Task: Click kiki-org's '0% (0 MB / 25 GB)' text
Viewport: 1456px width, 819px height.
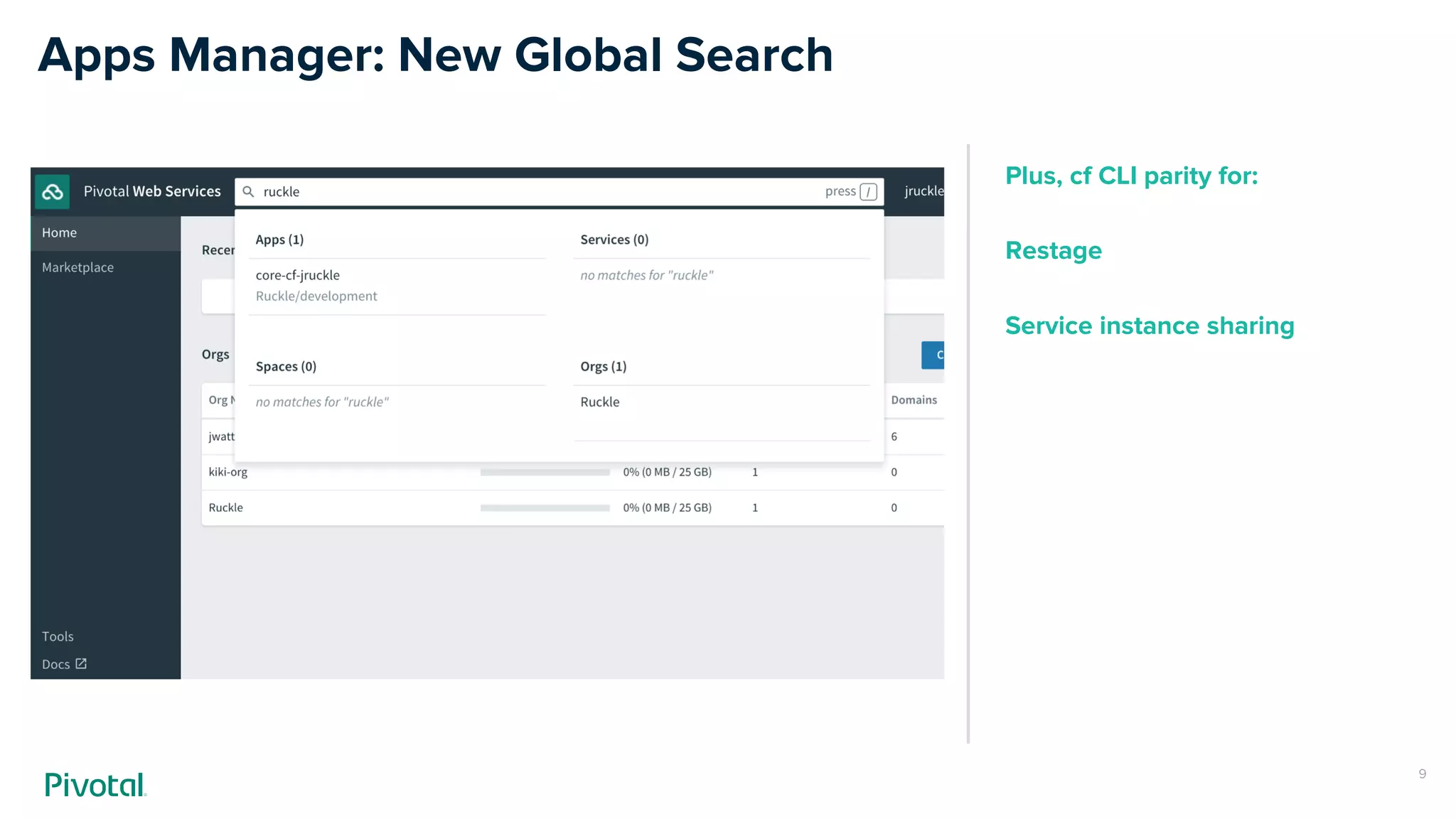Action: point(667,472)
